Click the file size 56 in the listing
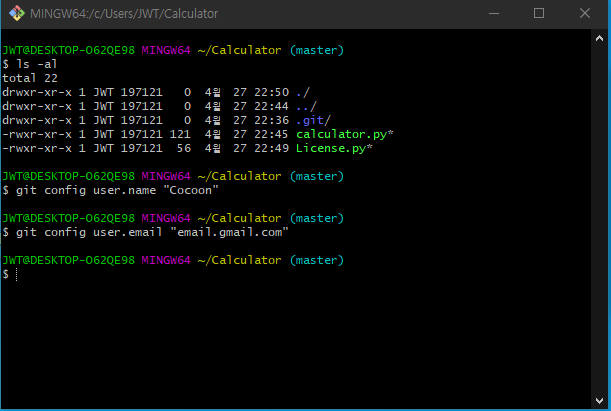 (x=184, y=148)
